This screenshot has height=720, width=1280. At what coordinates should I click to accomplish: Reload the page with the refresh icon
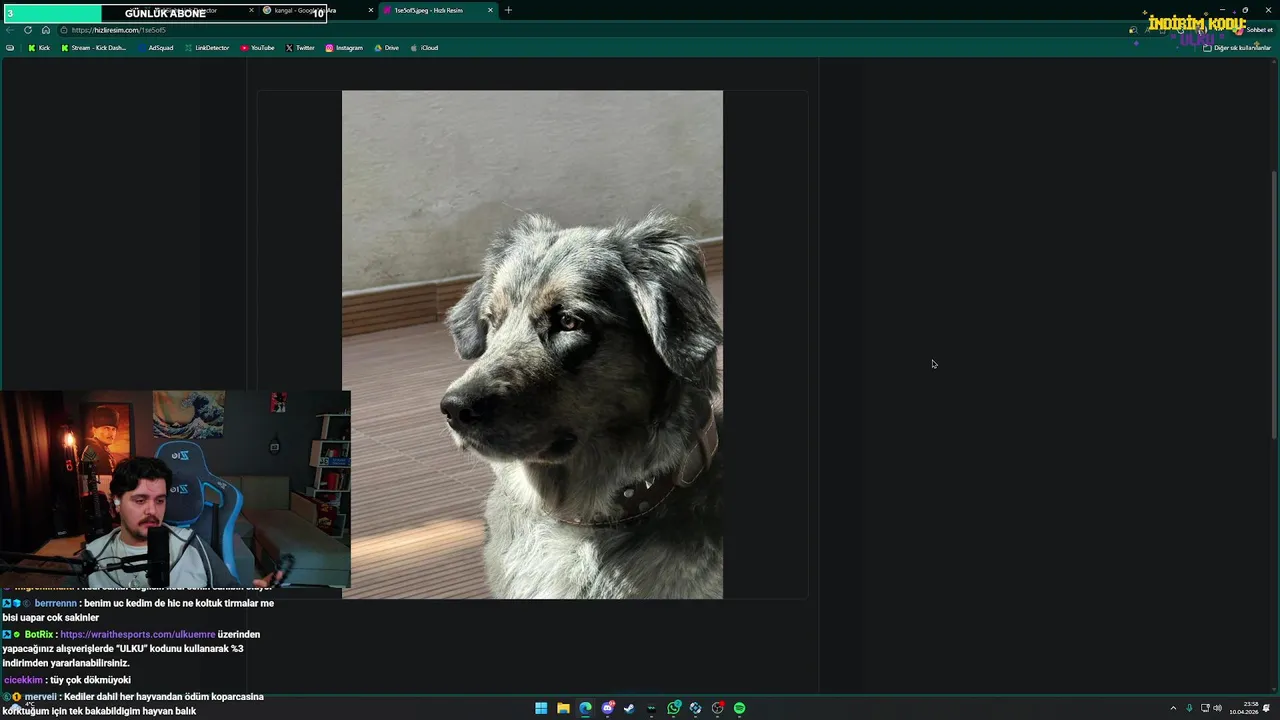[x=27, y=30]
